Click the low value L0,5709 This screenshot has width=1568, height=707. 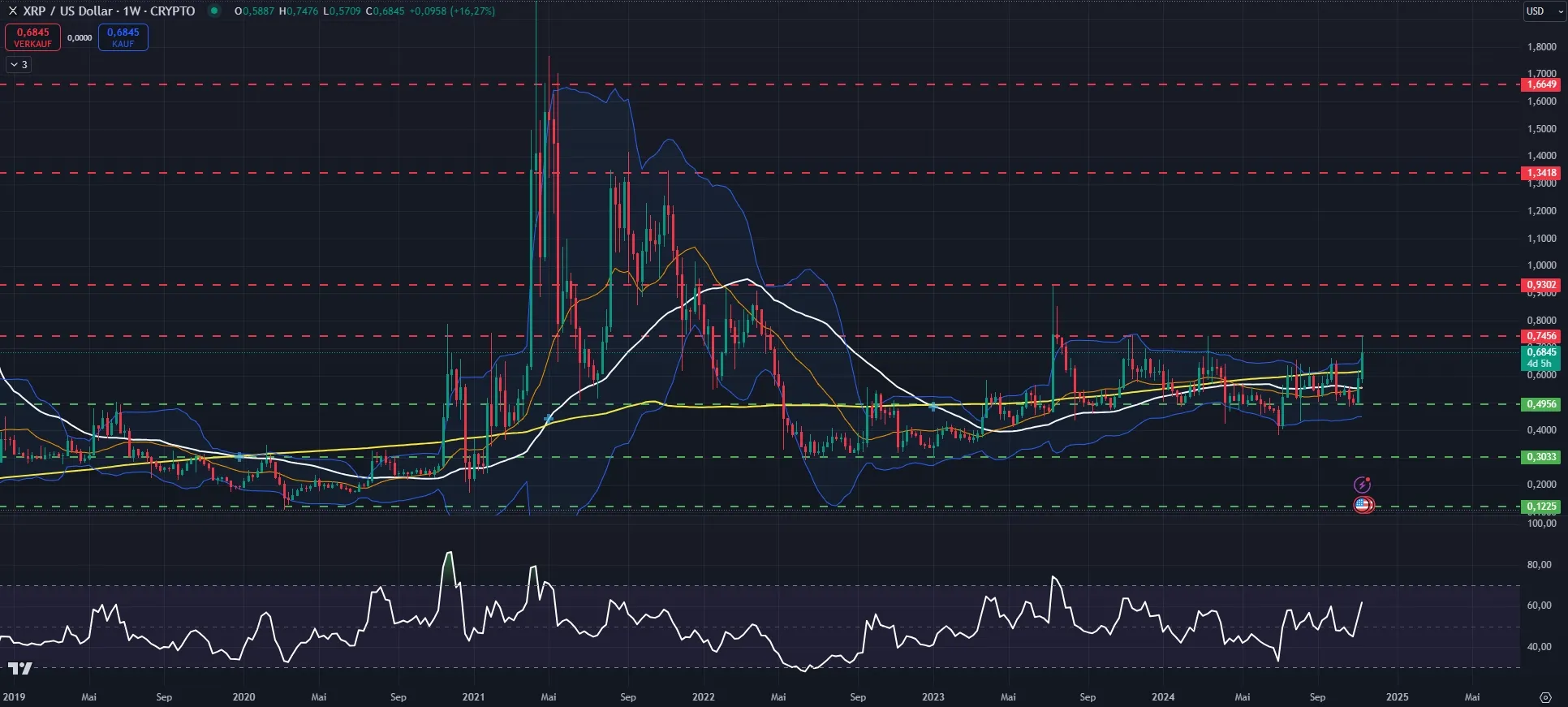click(342, 11)
